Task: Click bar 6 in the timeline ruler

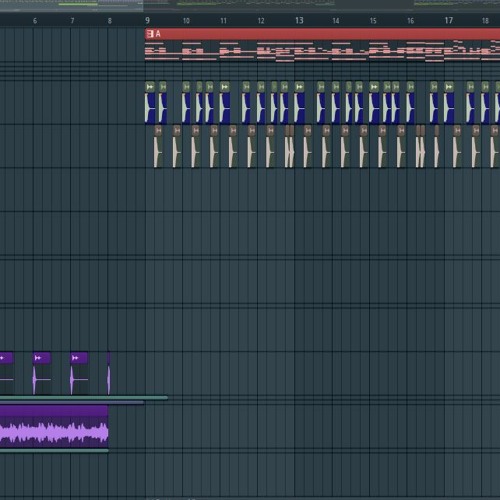Action: point(35,21)
